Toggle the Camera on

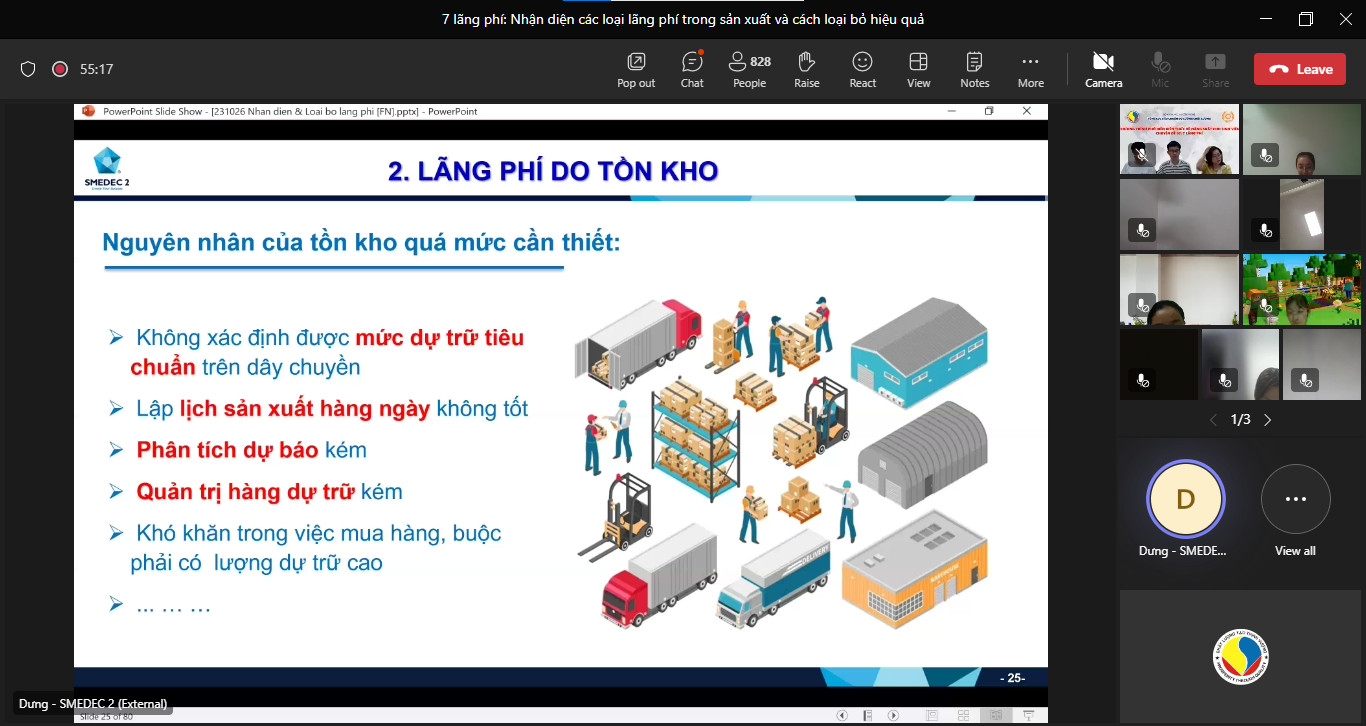coord(1103,69)
